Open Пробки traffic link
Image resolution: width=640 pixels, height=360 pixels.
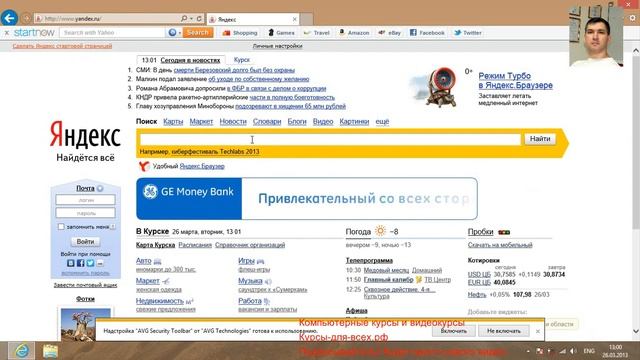pos(480,232)
